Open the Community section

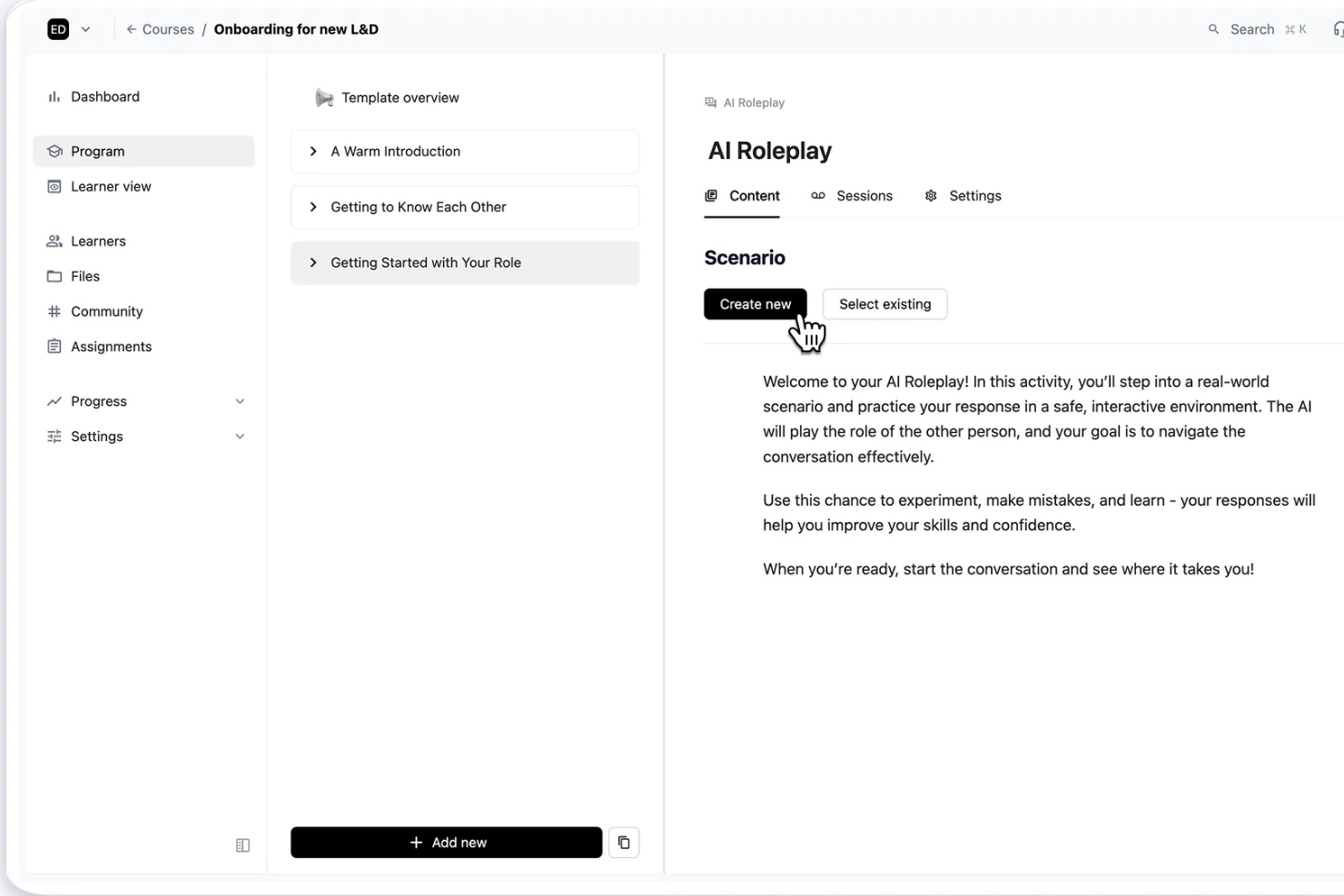[106, 311]
